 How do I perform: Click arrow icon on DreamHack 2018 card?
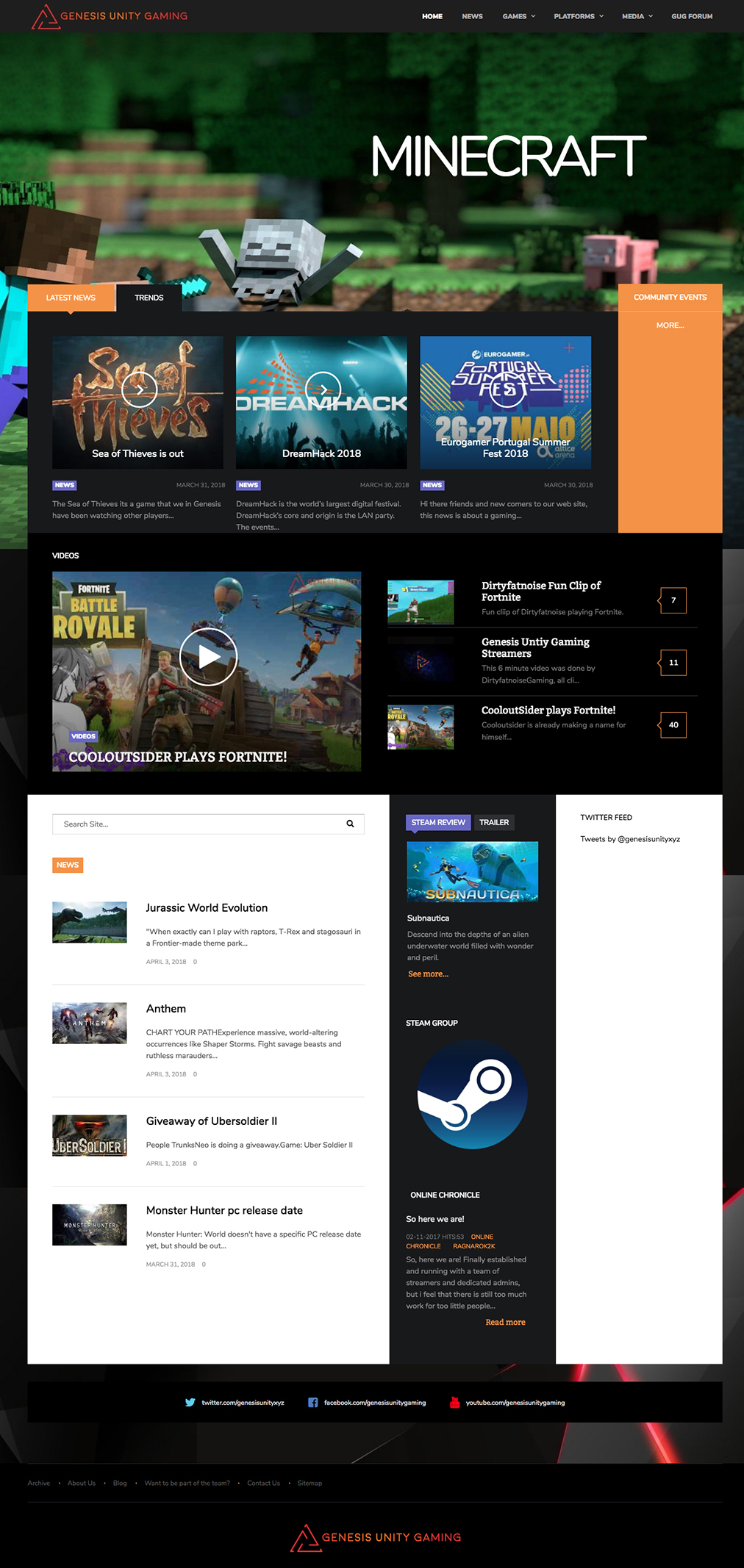pyautogui.click(x=323, y=389)
